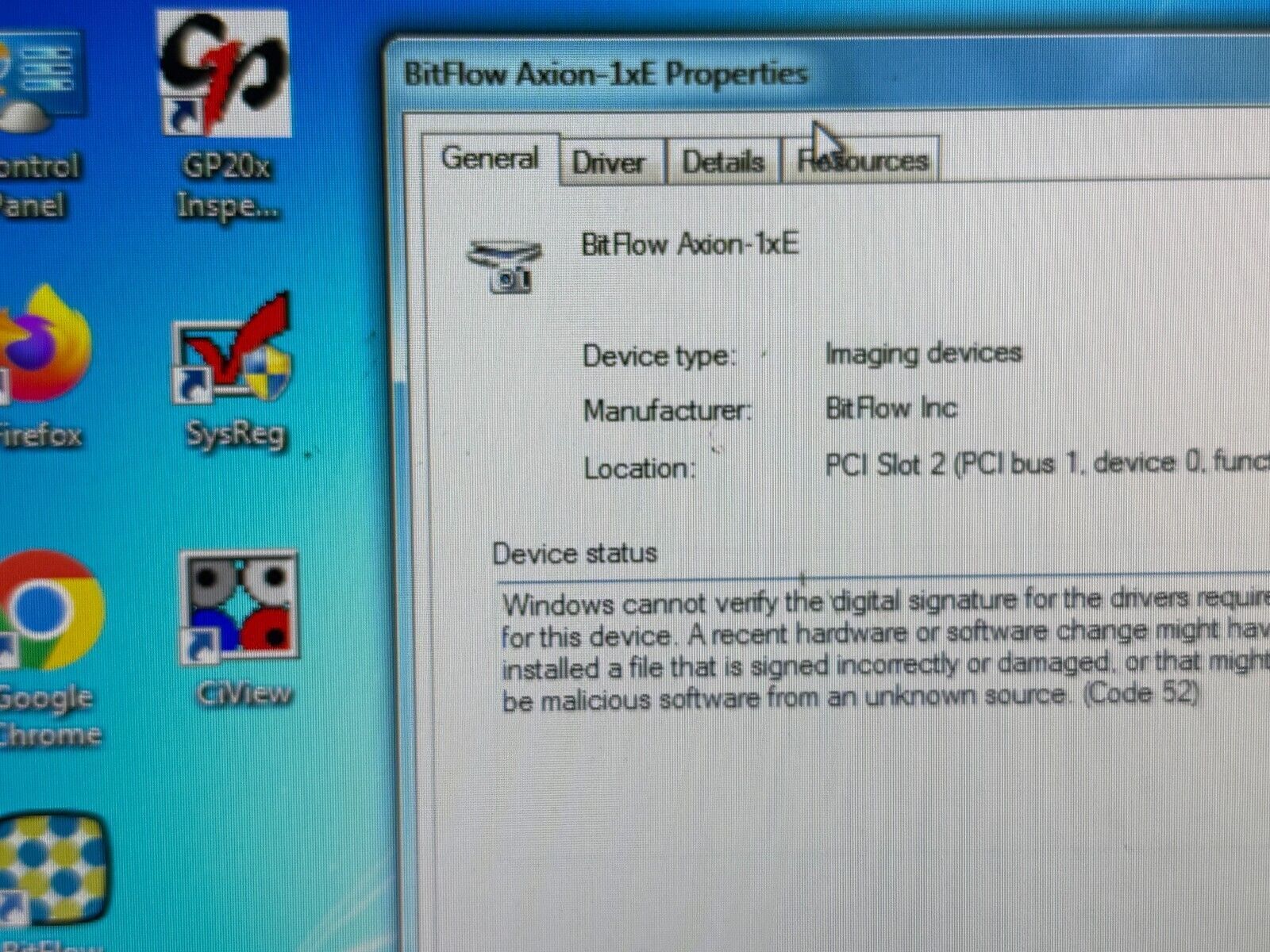Click the 'Device type:' label
Screen dimensions: 1270x952
[660, 355]
